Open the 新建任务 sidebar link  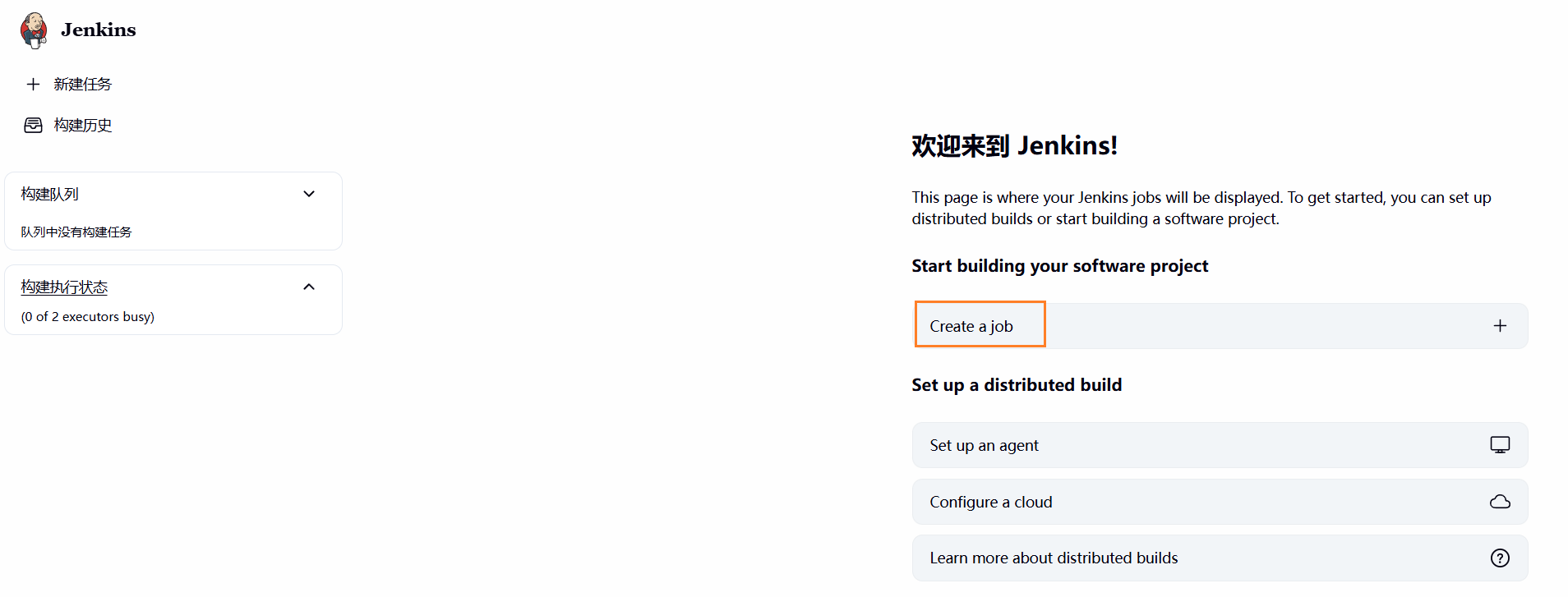(83, 84)
